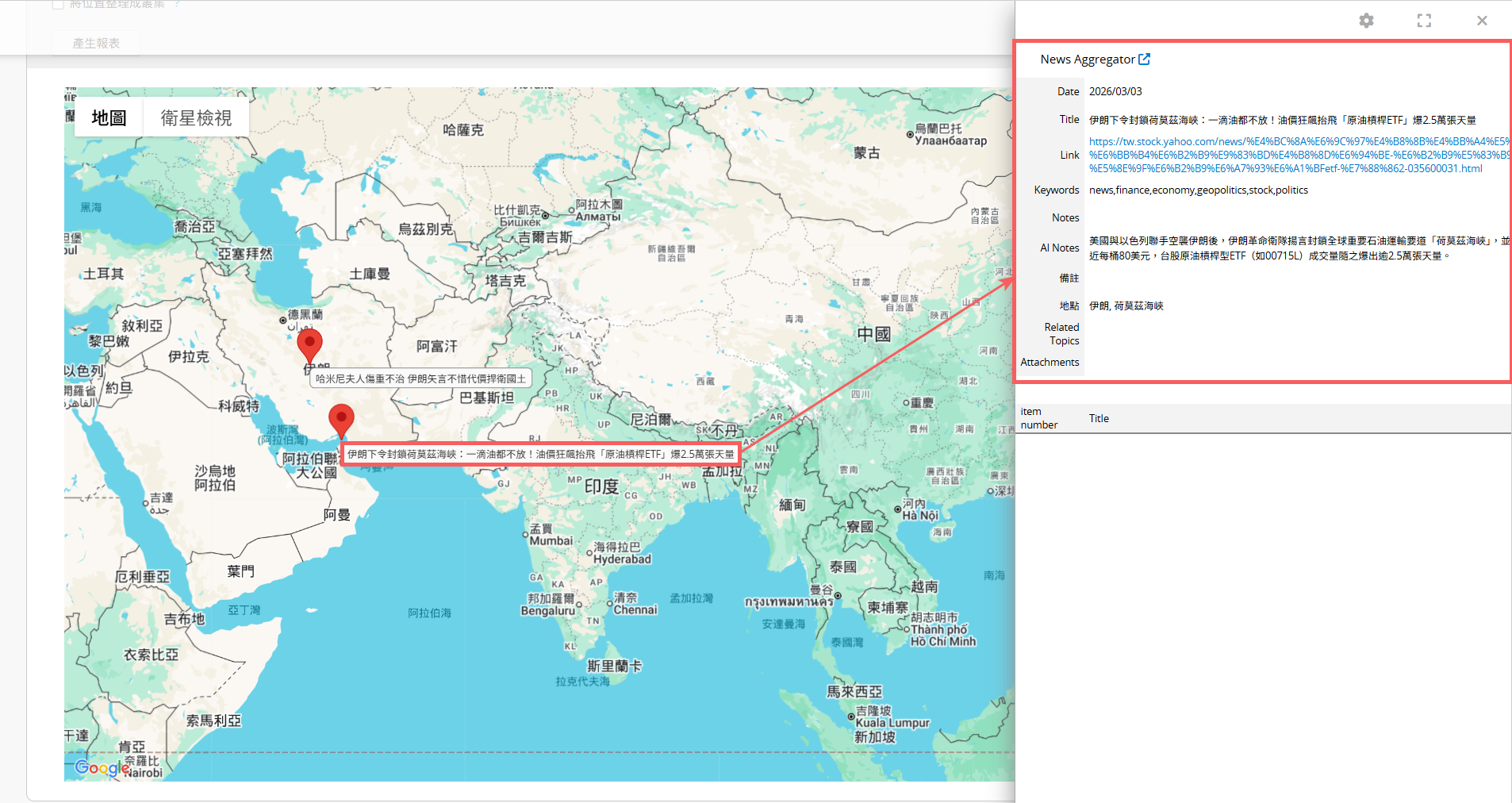Switch the map to 地圖 view
The height and width of the screenshot is (803, 1512).
point(109,118)
